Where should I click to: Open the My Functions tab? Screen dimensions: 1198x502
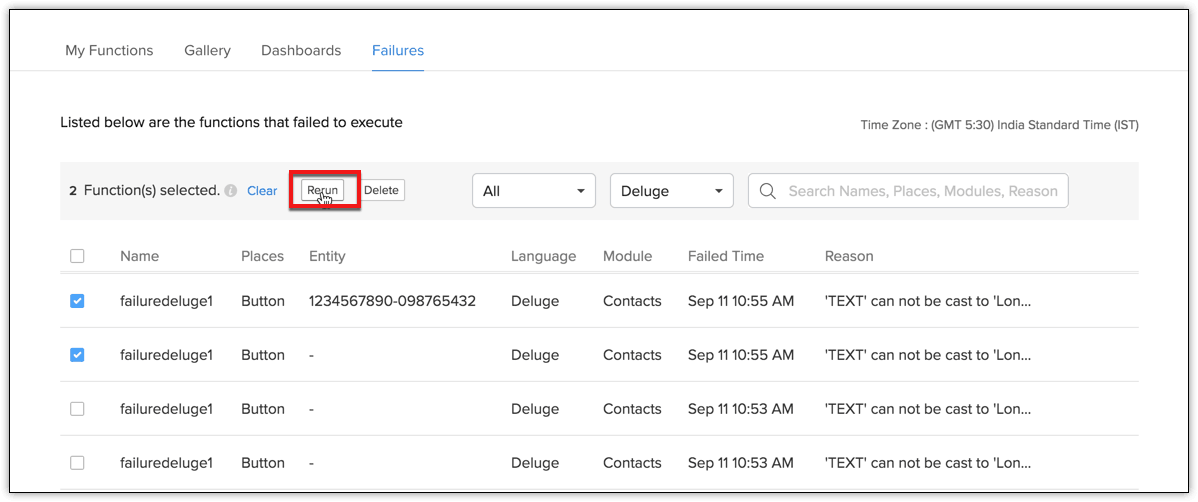[109, 50]
